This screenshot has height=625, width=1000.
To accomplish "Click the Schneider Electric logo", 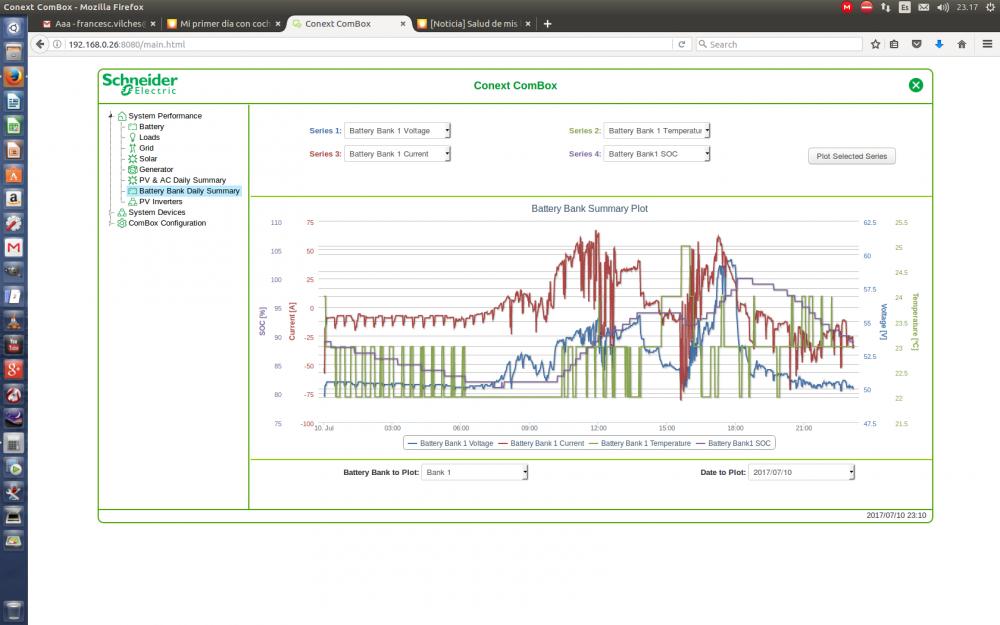I will pos(140,84).
